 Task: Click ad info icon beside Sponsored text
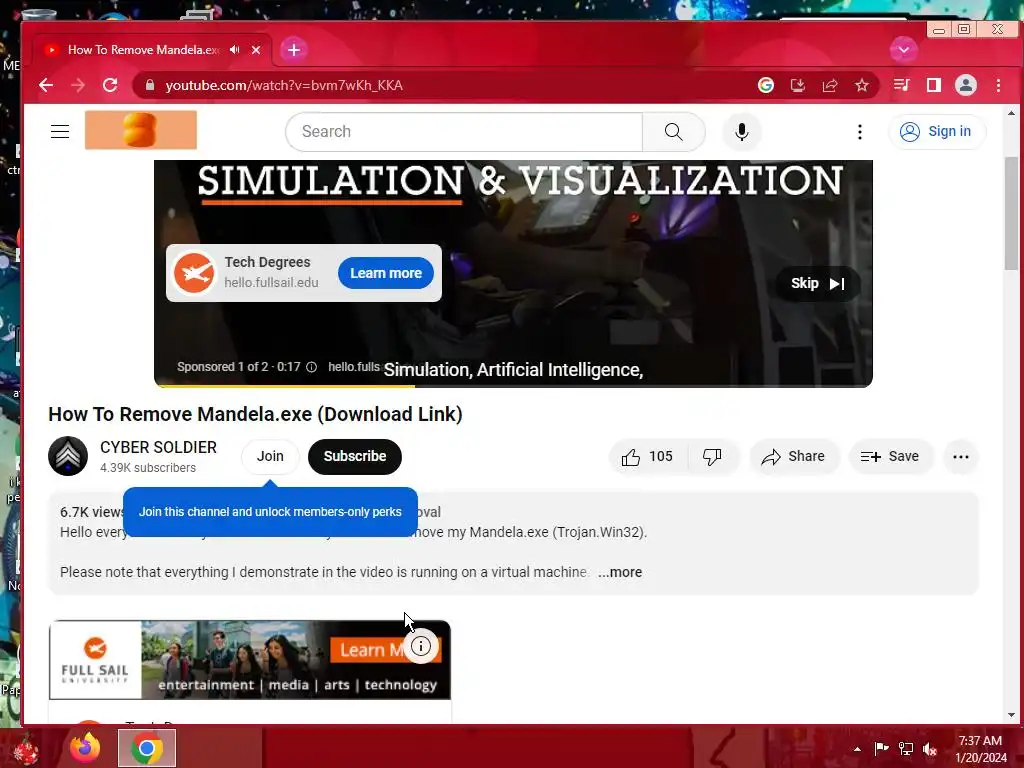[312, 367]
